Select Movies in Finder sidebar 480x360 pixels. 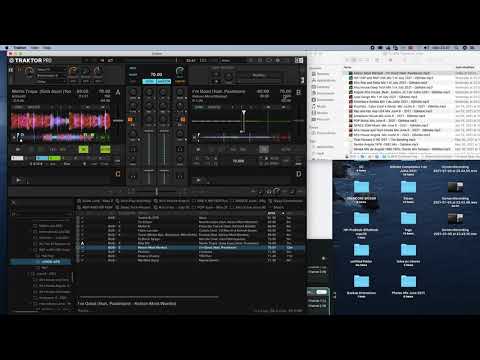pyautogui.click(x=320, y=113)
